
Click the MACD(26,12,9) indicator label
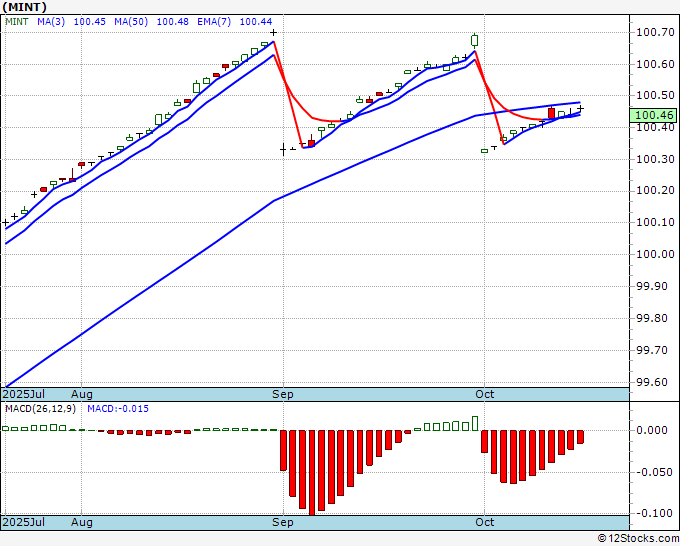tap(40, 409)
